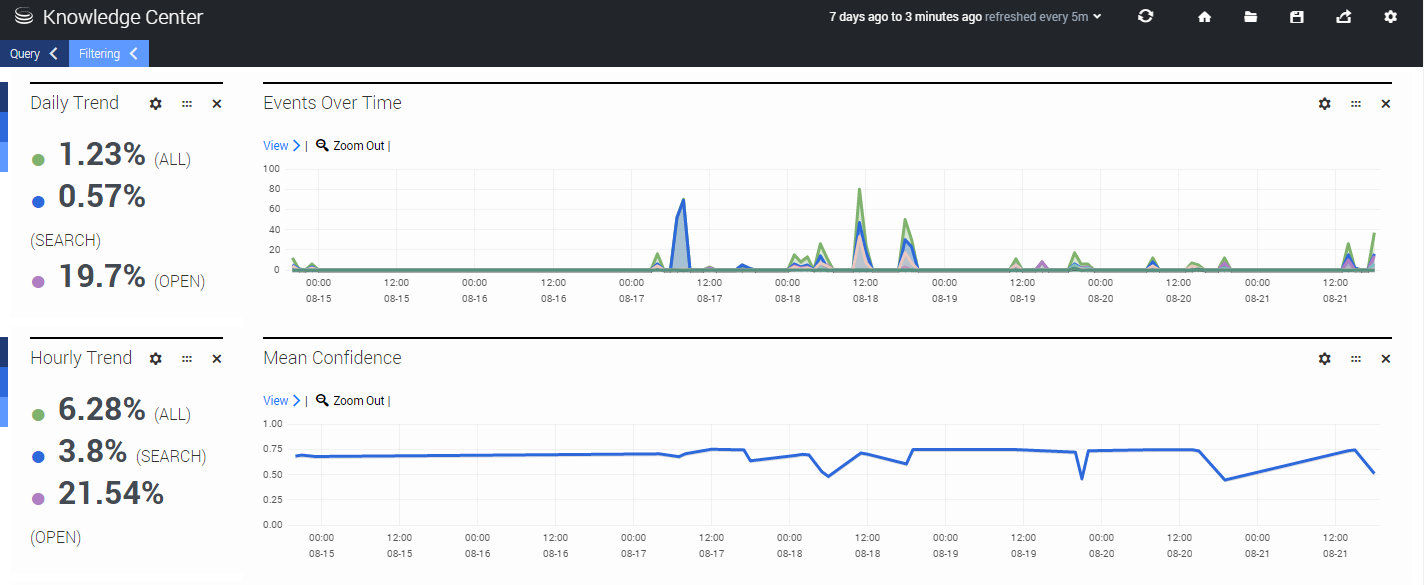
Task: Open the time range picker dropdown
Action: tap(965, 17)
